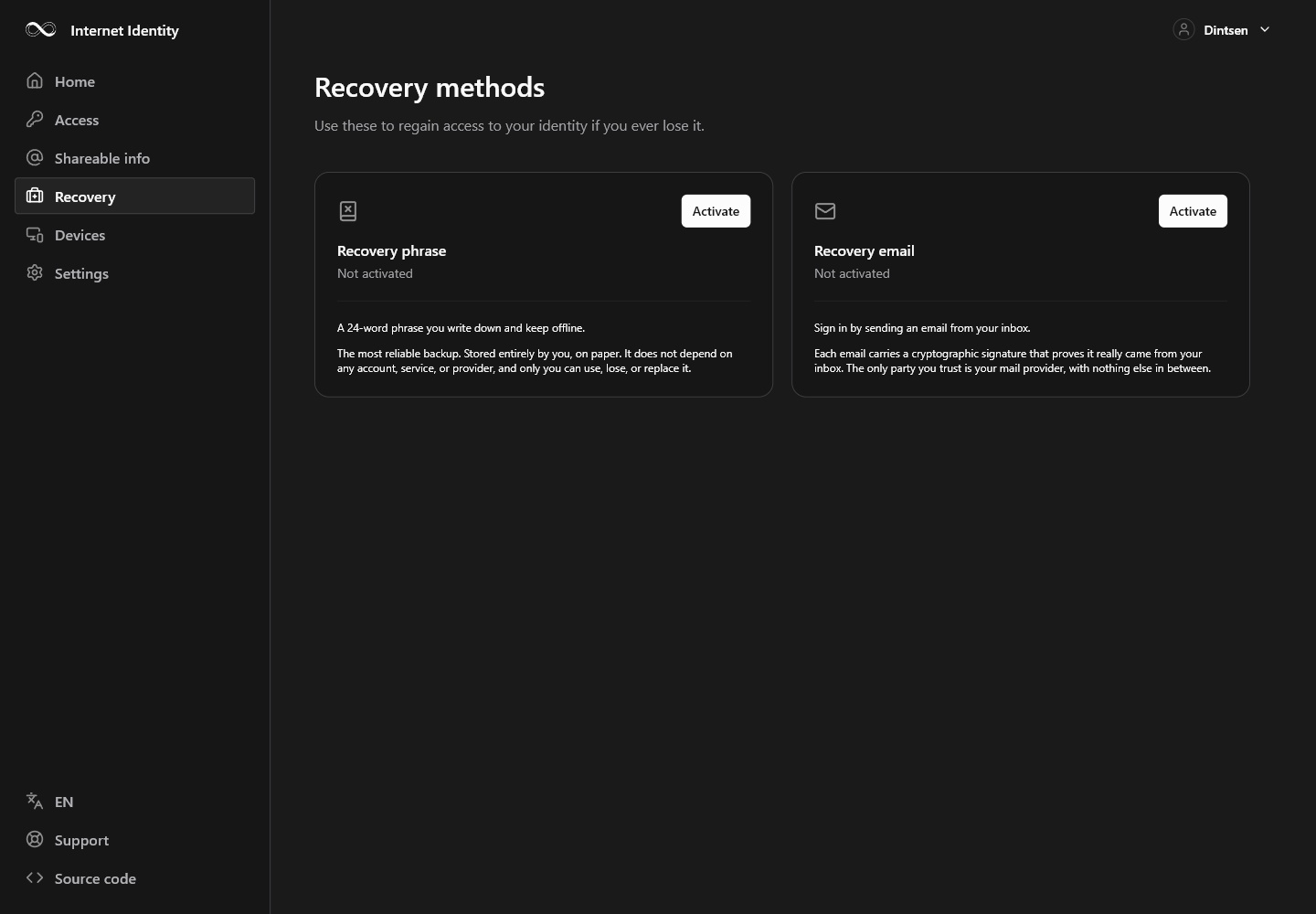Activate the Recovery phrase method
Viewport: 1316px width, 914px height.
[x=716, y=211]
